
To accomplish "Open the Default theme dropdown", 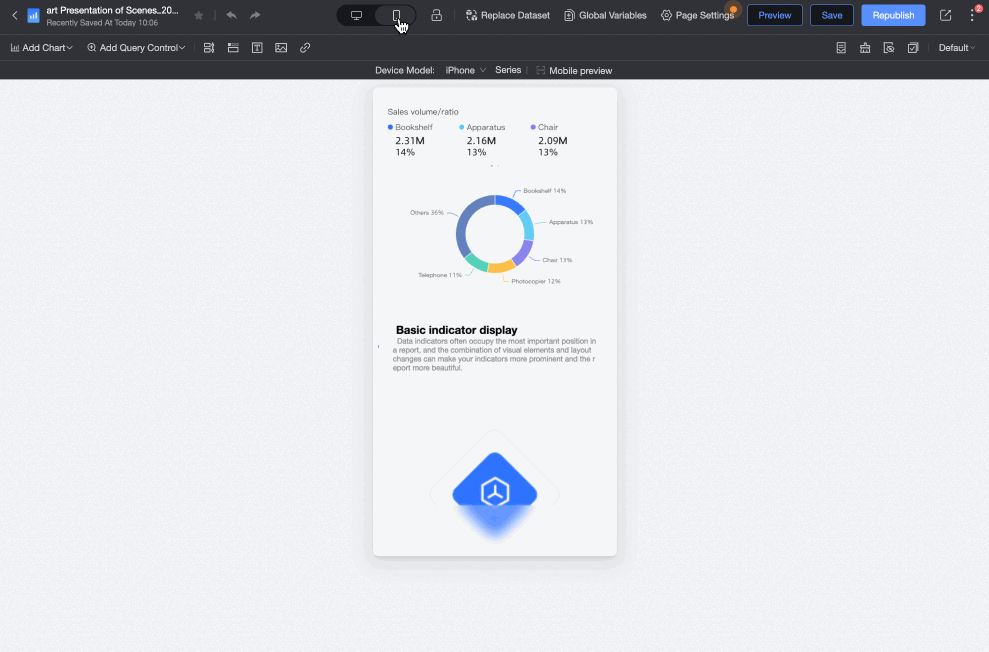I will 956,48.
